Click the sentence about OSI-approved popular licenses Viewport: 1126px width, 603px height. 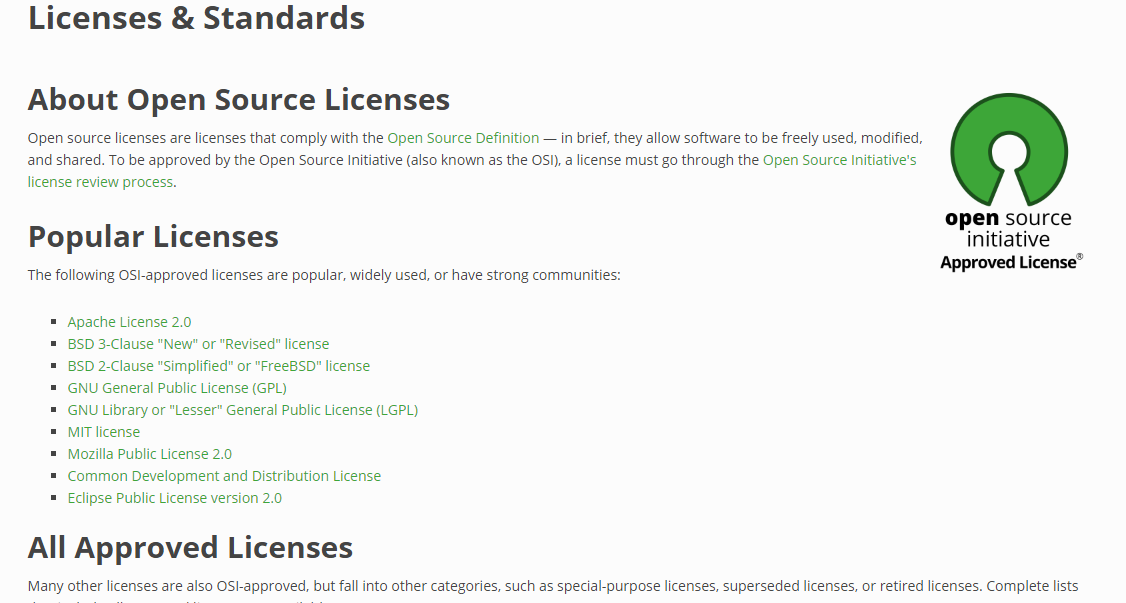pyautogui.click(x=324, y=275)
